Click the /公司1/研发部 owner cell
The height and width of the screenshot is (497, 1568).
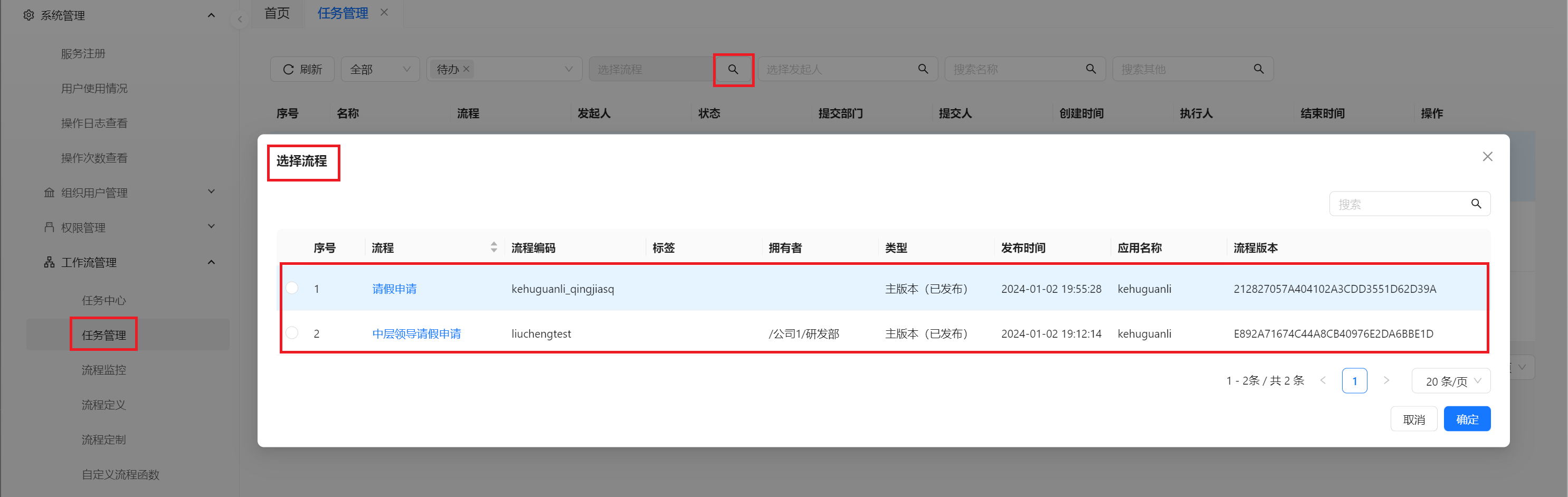pos(803,333)
